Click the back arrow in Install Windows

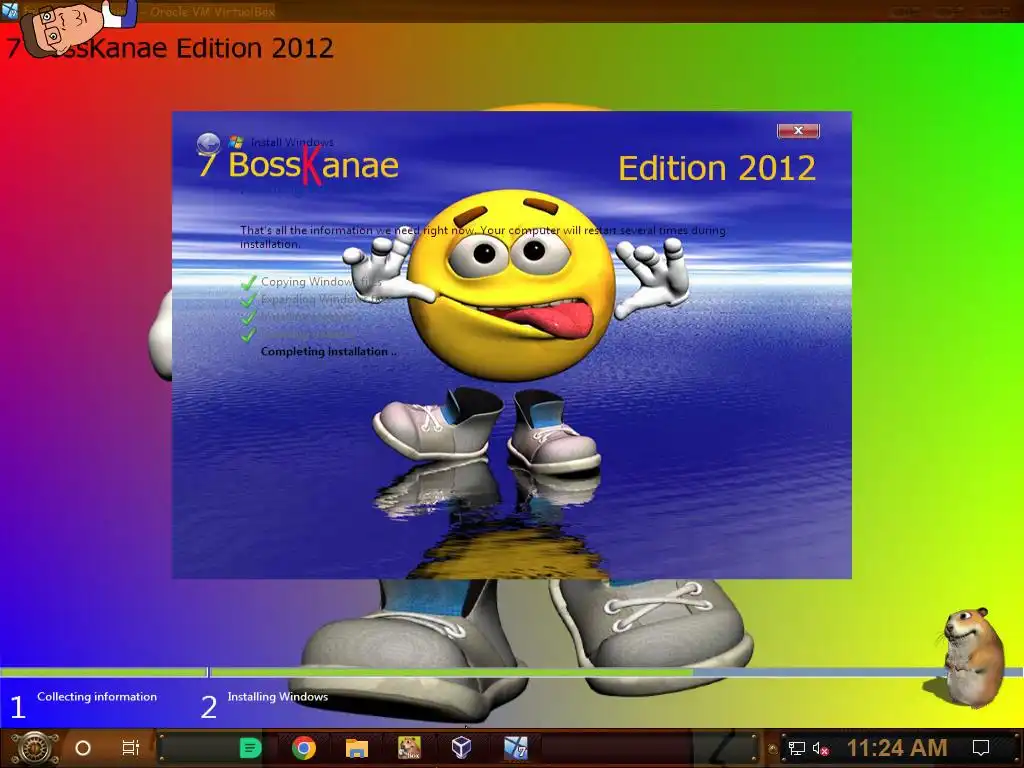208,142
